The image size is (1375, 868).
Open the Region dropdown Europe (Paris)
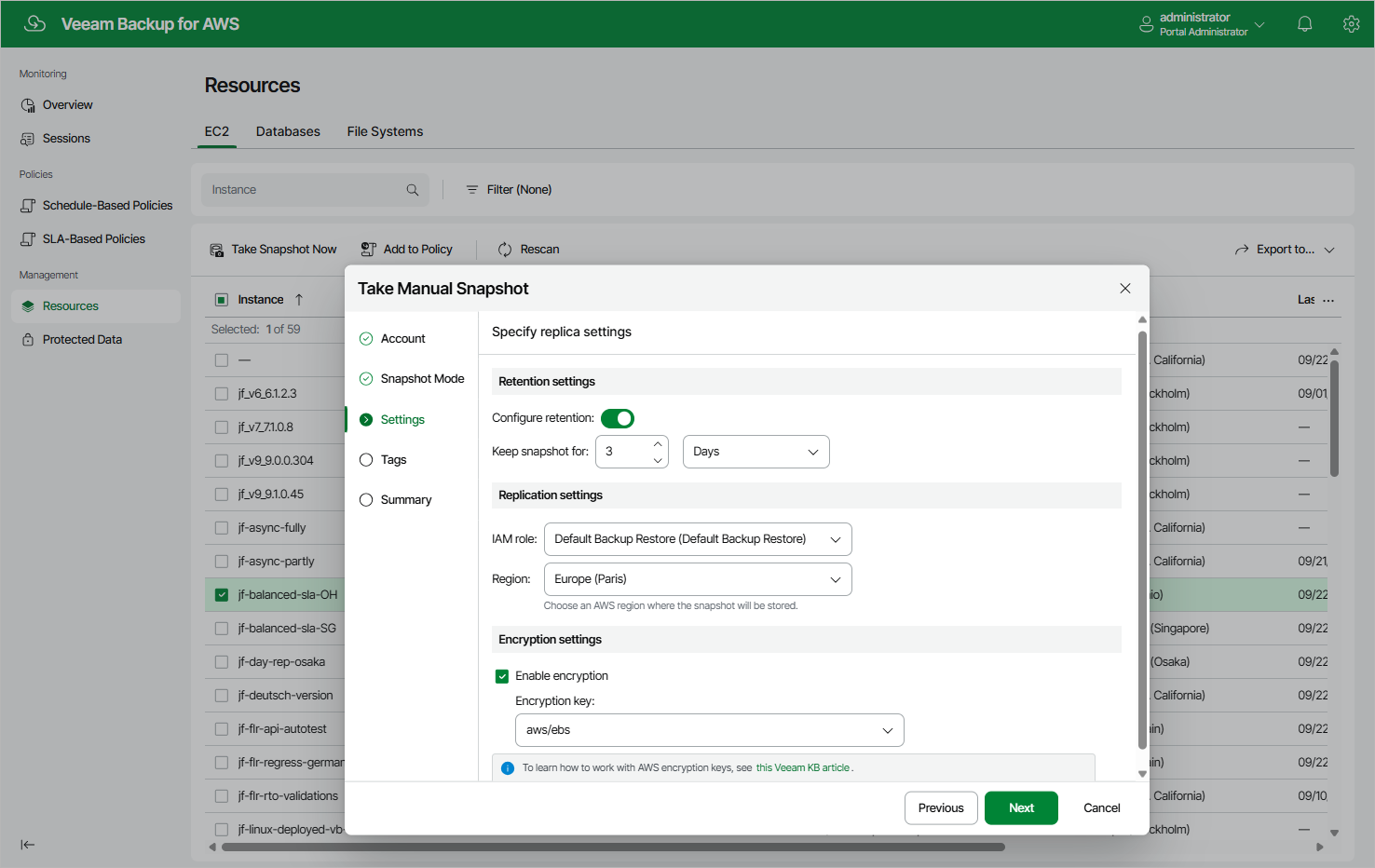click(x=698, y=579)
